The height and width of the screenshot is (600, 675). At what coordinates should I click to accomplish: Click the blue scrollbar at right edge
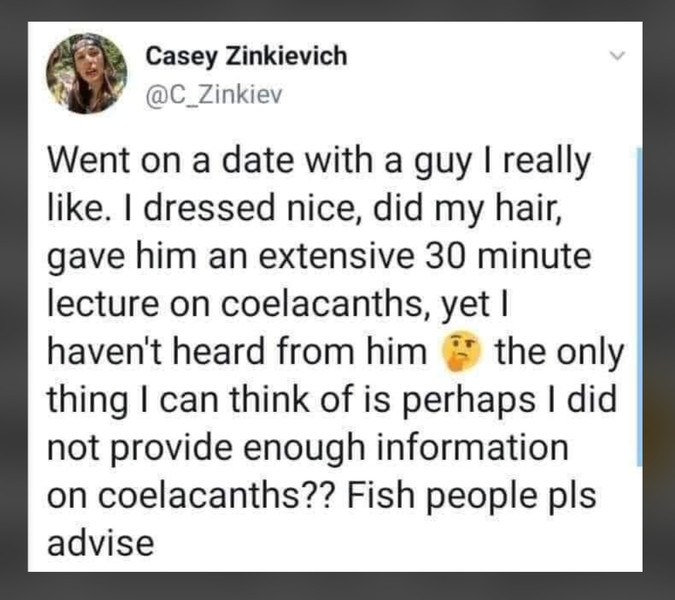(639, 300)
